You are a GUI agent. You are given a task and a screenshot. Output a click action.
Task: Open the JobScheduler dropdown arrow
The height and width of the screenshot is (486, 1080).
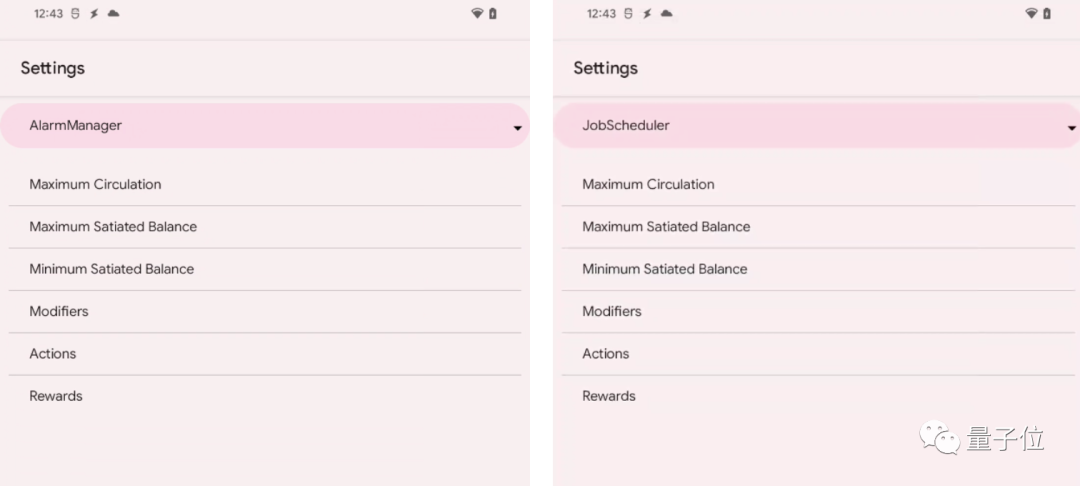pyautogui.click(x=1072, y=128)
